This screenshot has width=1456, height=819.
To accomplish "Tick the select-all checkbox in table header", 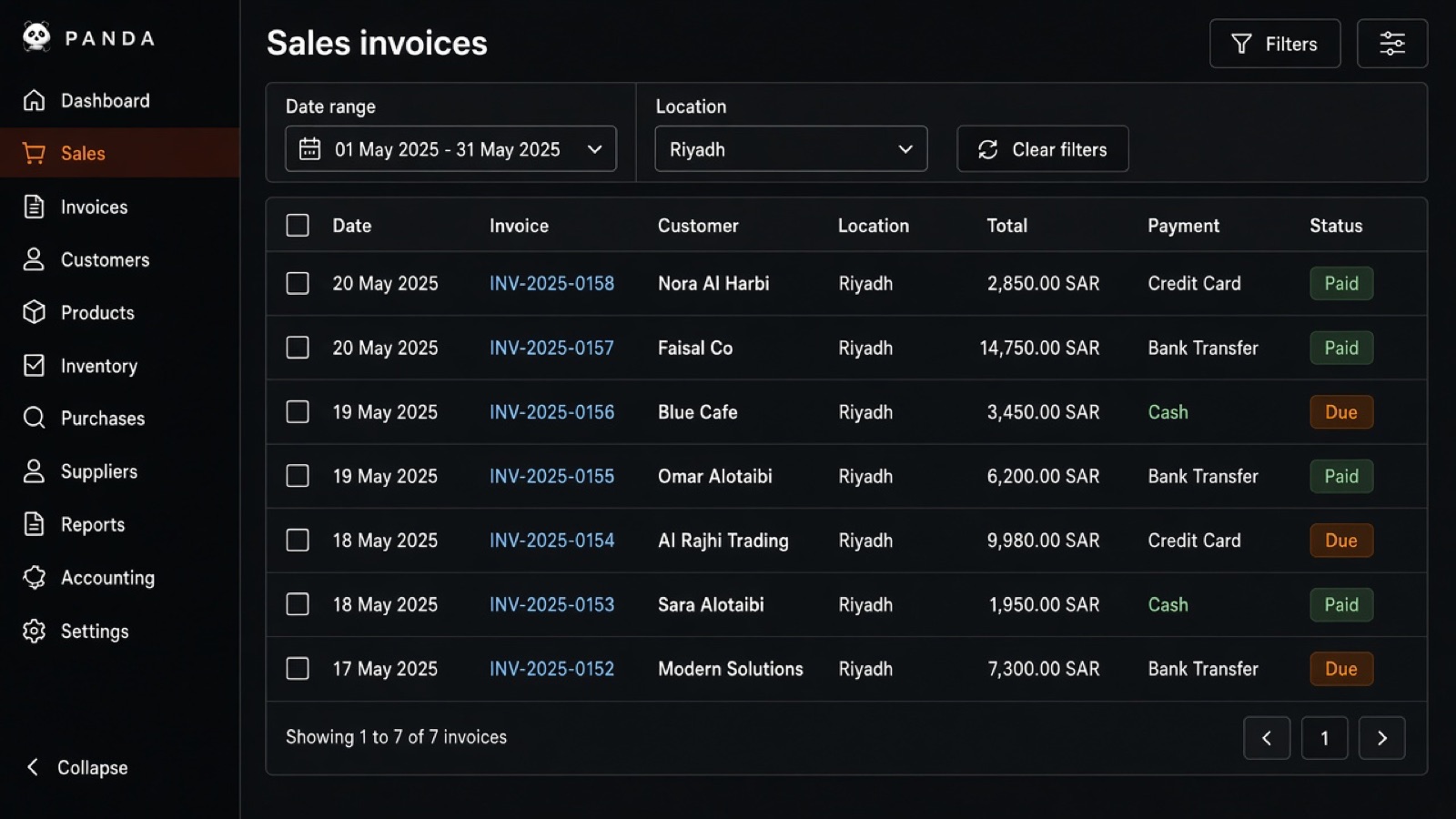I will 298,225.
